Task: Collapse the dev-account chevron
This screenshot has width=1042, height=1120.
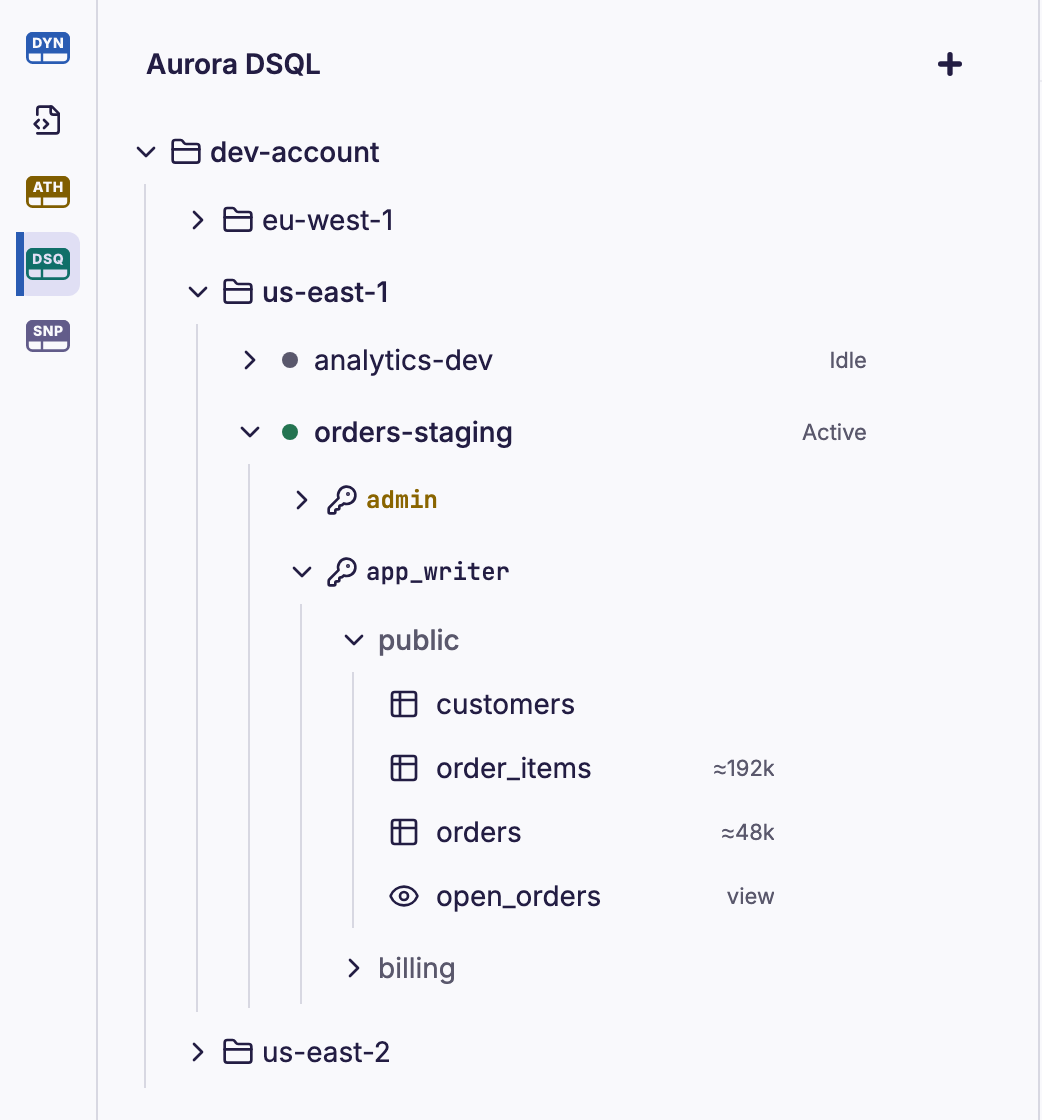Action: [x=146, y=152]
